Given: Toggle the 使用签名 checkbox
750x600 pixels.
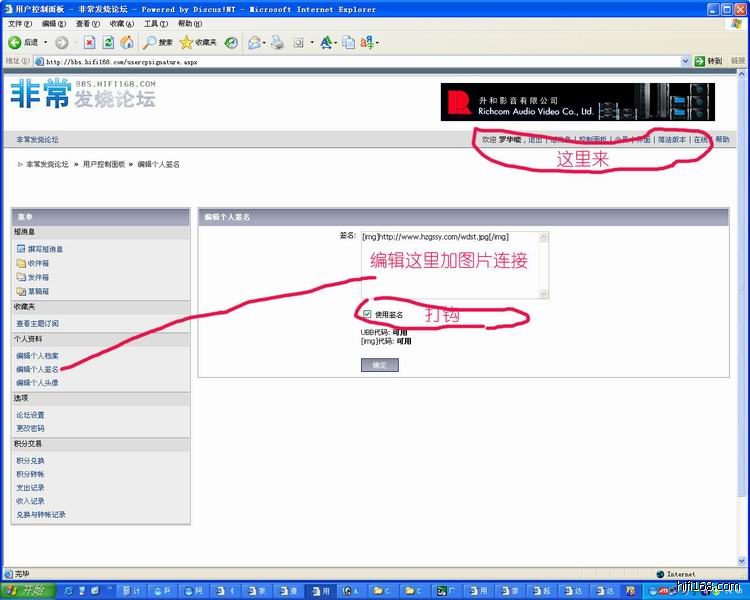Looking at the screenshot, I should click(367, 314).
